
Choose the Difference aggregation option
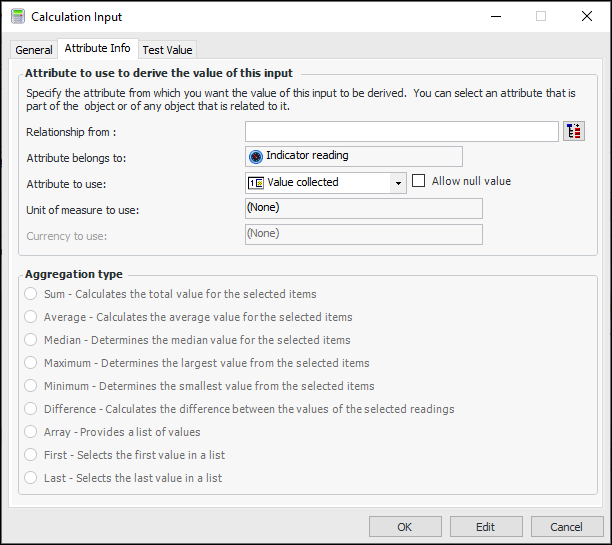pyautogui.click(x=31, y=409)
